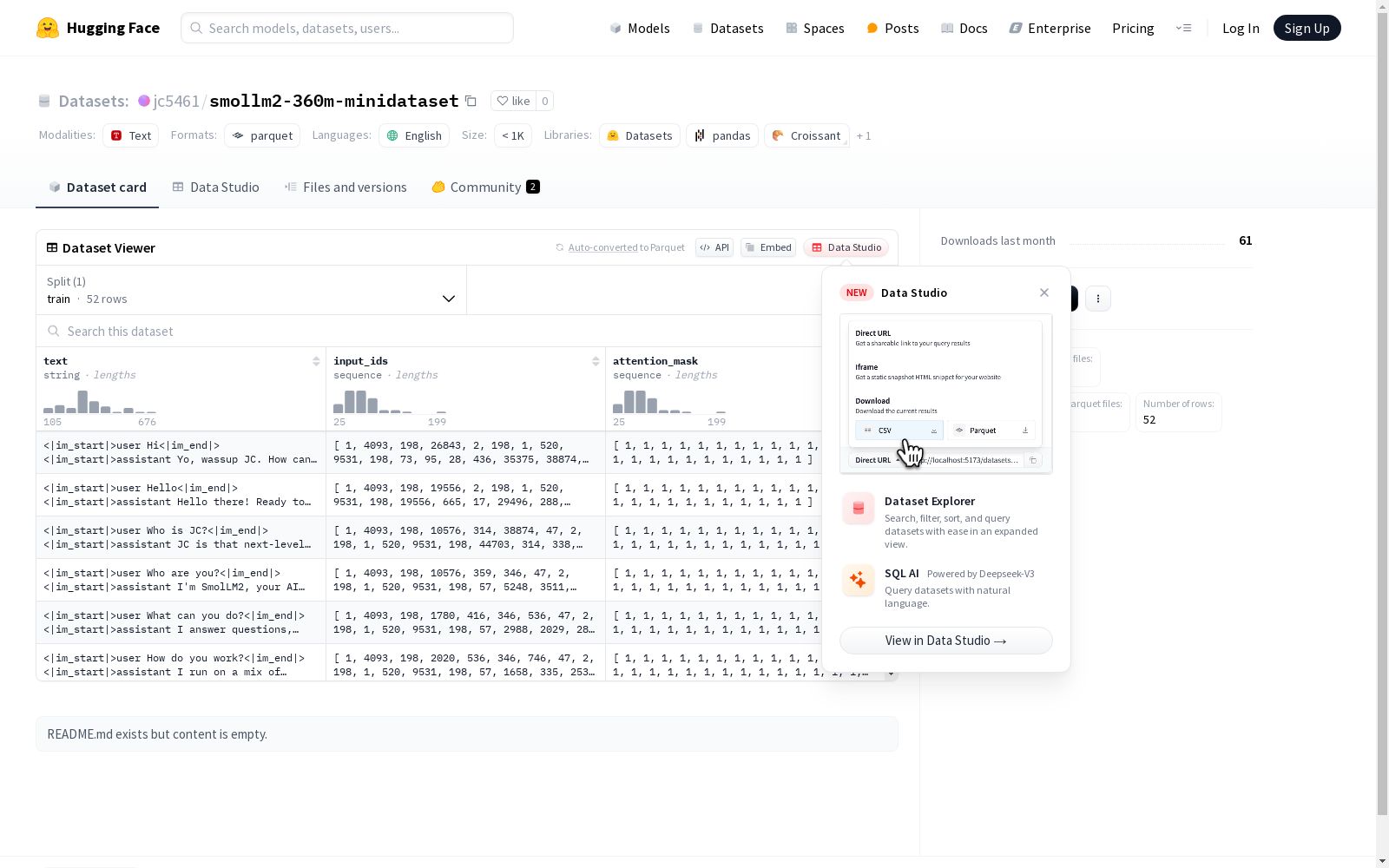The width and height of the screenshot is (1389, 868).
Task: Click the Data Studio button in viewer header
Action: (846, 247)
